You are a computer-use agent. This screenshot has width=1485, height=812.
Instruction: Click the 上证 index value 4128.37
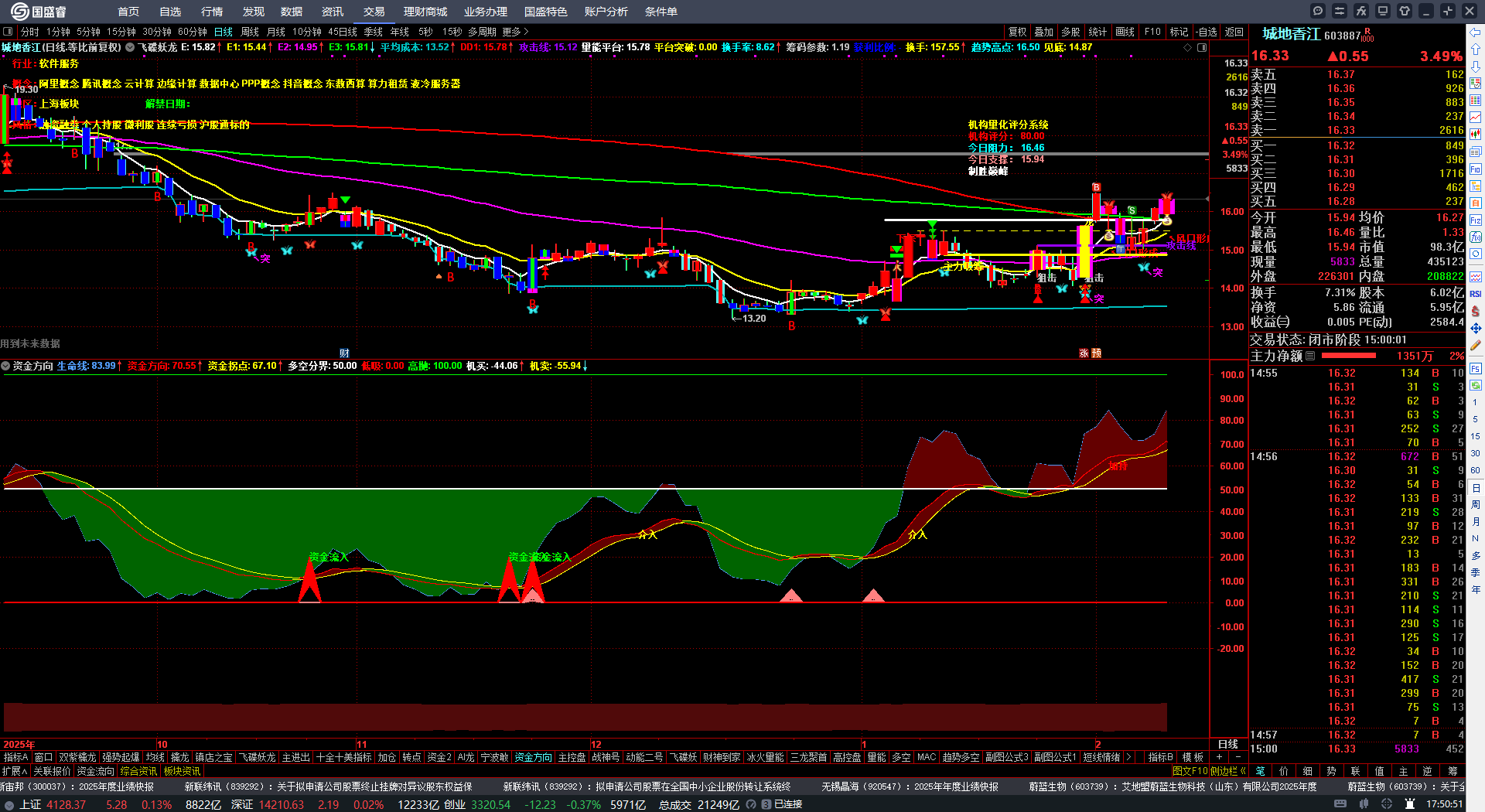(x=67, y=804)
